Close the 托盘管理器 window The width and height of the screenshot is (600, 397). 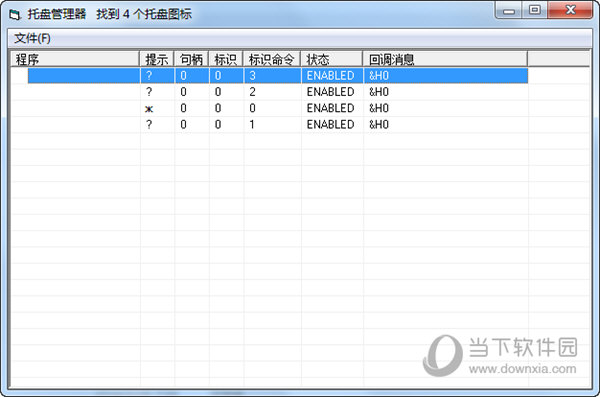[x=570, y=10]
